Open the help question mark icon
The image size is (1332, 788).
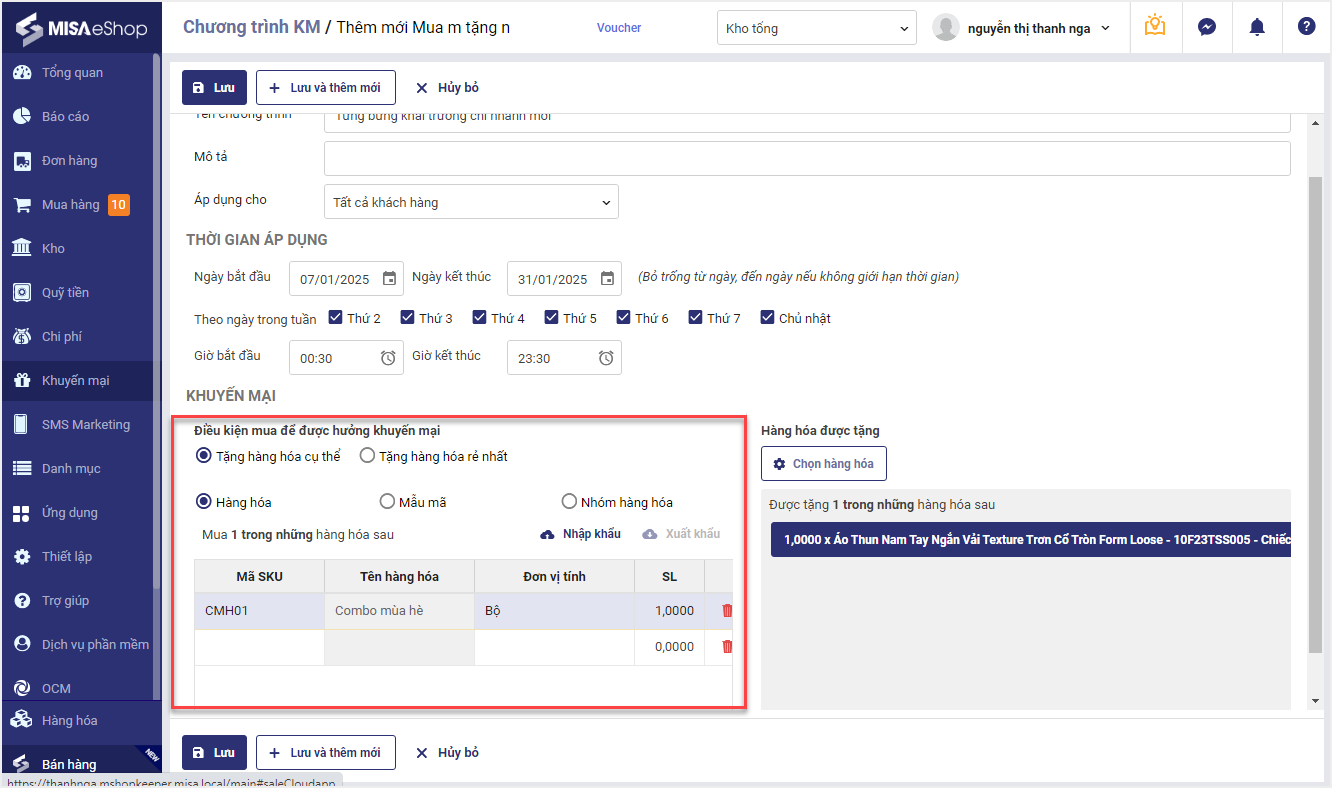point(1306,27)
